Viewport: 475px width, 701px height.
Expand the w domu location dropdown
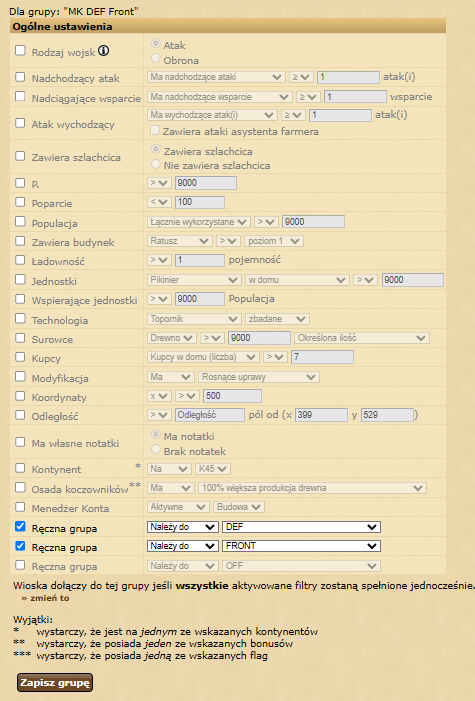point(297,280)
